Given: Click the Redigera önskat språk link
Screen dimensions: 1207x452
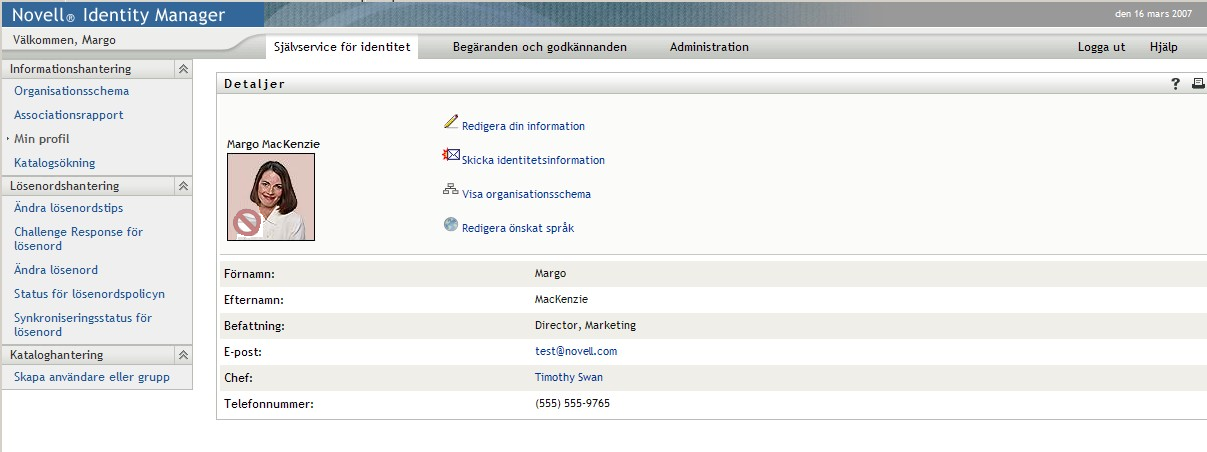Looking at the screenshot, I should pos(518,229).
